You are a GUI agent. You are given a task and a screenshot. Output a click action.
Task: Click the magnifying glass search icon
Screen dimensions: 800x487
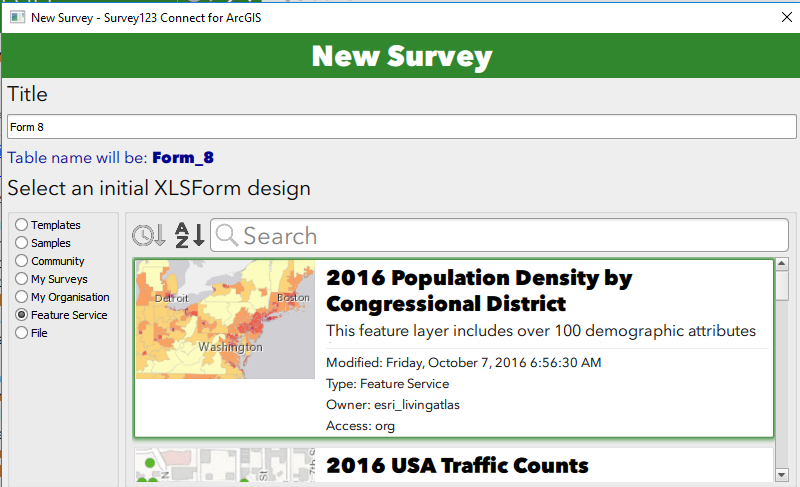[227, 235]
